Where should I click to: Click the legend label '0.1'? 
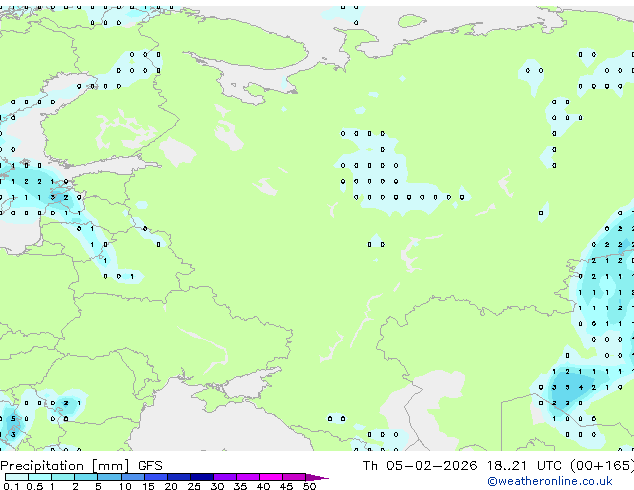[x=11, y=486]
